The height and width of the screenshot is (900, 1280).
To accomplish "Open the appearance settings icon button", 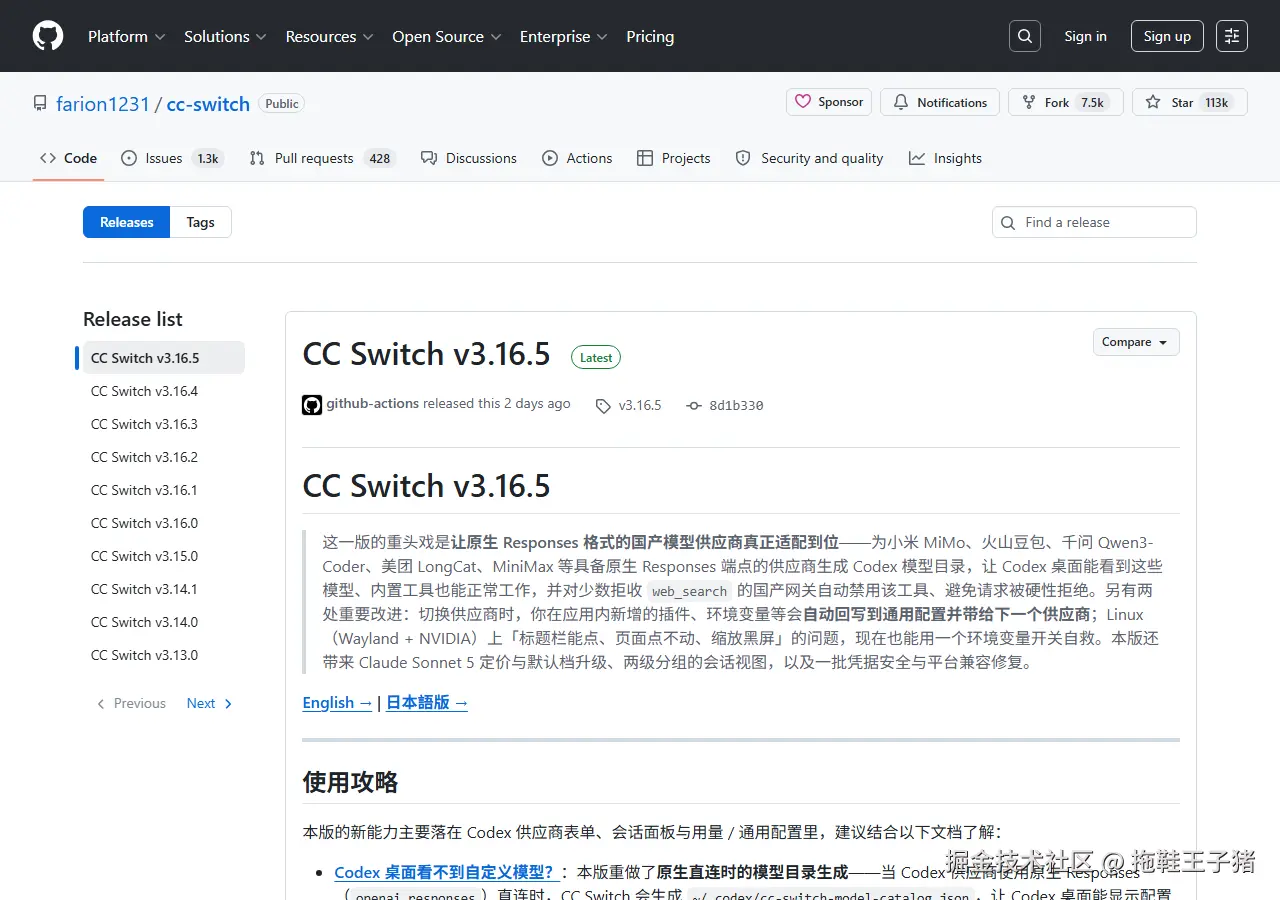I will pyautogui.click(x=1232, y=36).
